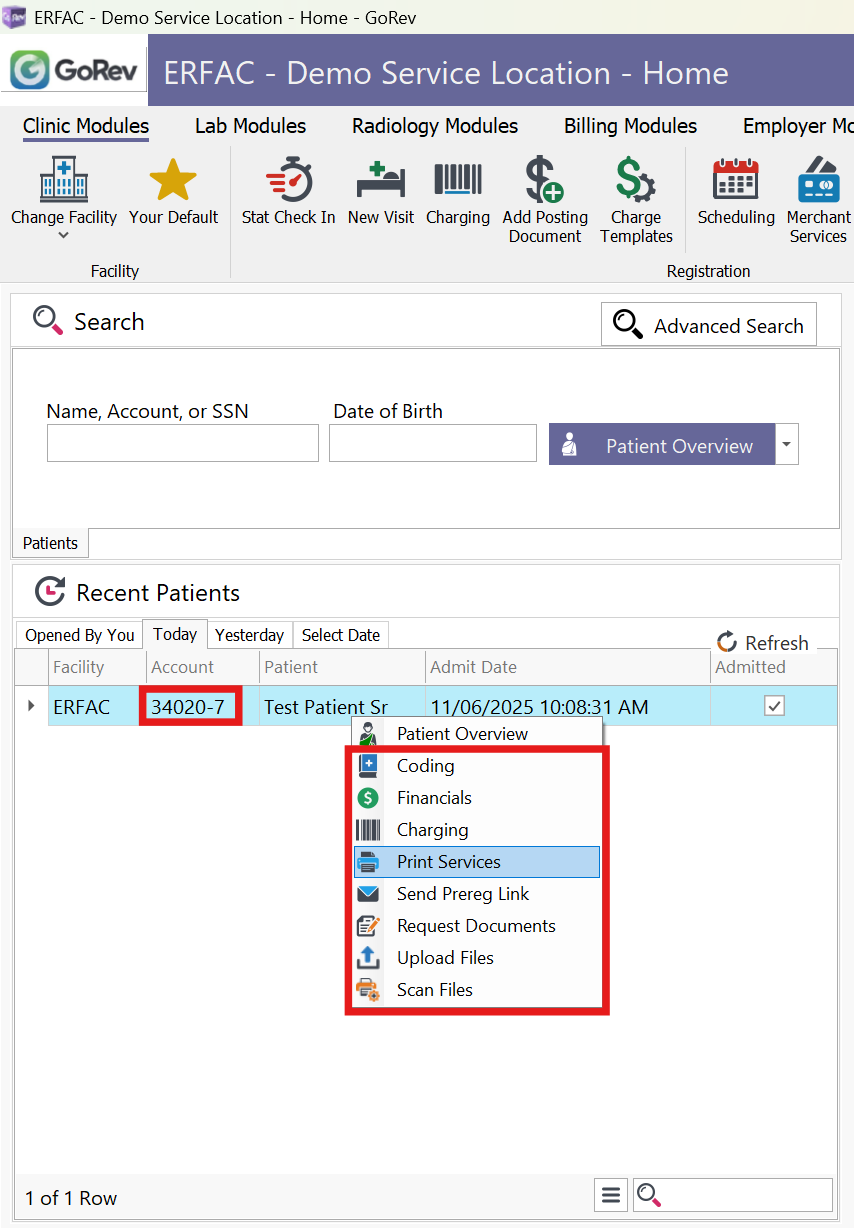
Task: Select Print Services in context menu
Action: click(448, 862)
